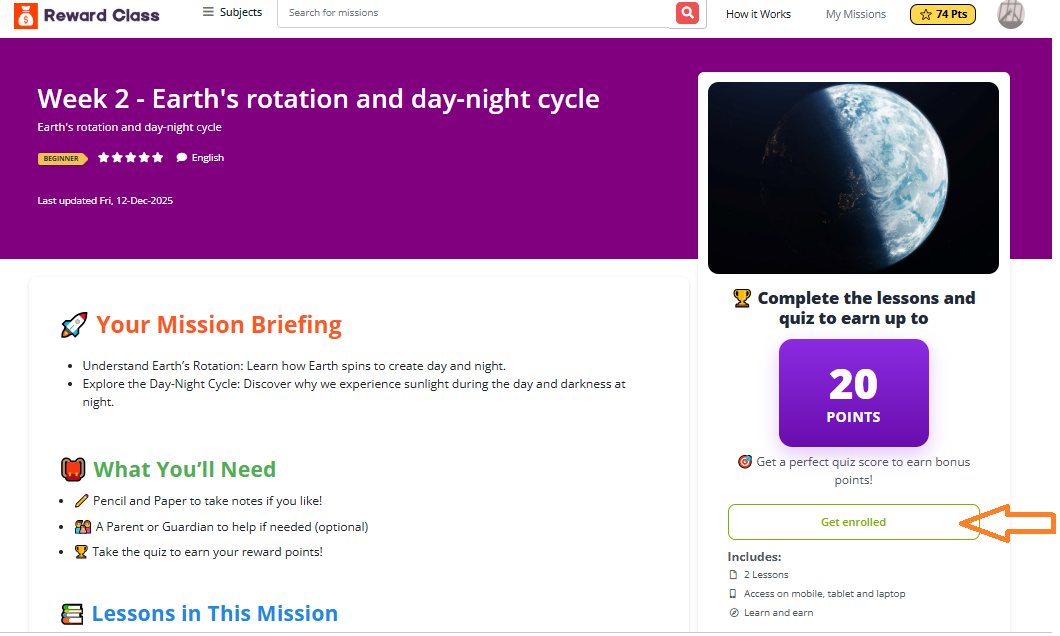Click the backpack icon beside What You'll Need
Image resolution: width=1060 pixels, height=636 pixels.
73,469
